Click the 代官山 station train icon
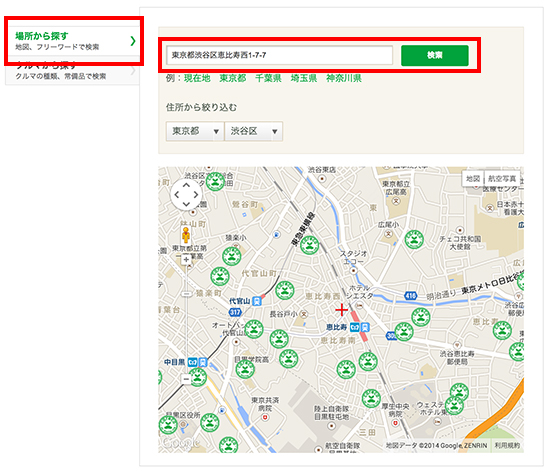This screenshot has height=472, width=550. coord(257,301)
